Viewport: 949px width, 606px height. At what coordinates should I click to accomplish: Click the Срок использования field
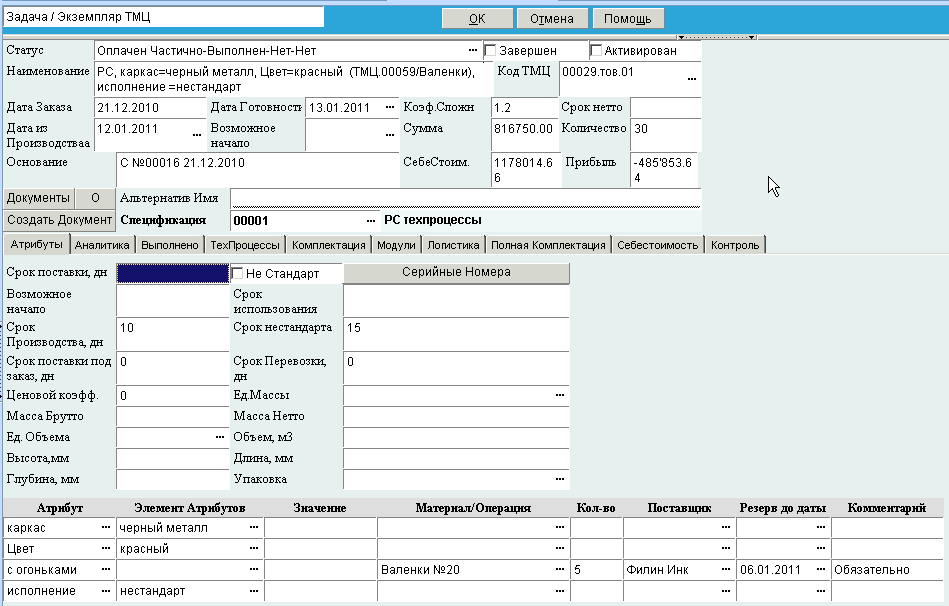(456, 301)
